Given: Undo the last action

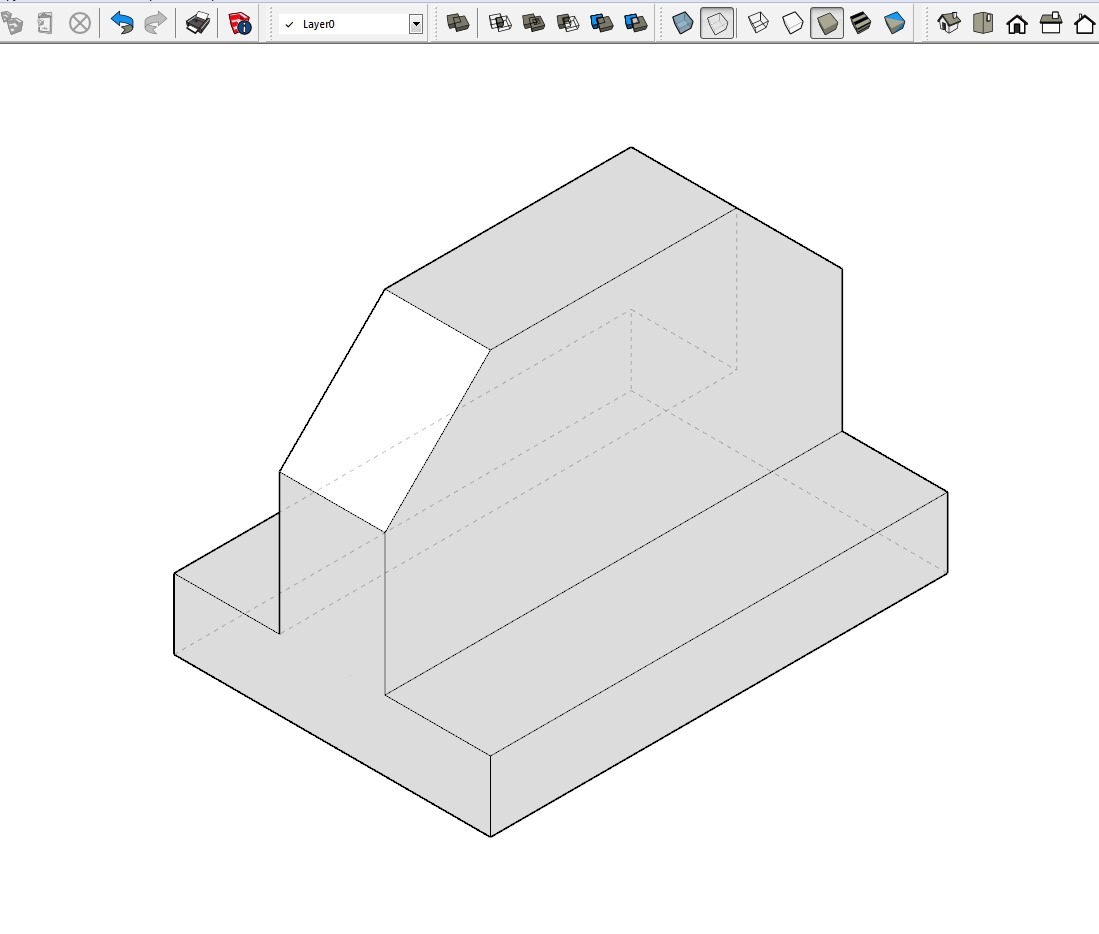Looking at the screenshot, I should [x=122, y=23].
